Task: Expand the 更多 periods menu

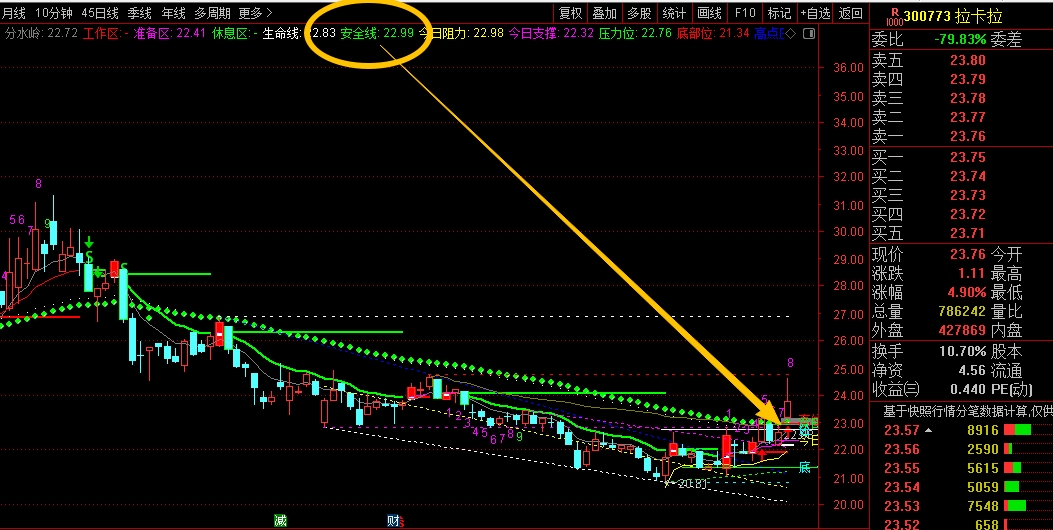Action: (x=256, y=13)
